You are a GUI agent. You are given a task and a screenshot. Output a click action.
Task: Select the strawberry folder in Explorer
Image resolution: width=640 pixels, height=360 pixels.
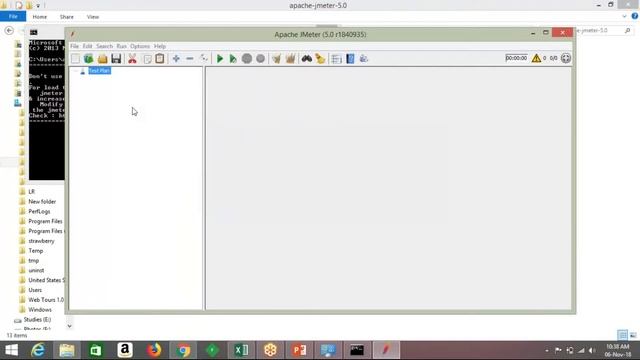click(41, 241)
